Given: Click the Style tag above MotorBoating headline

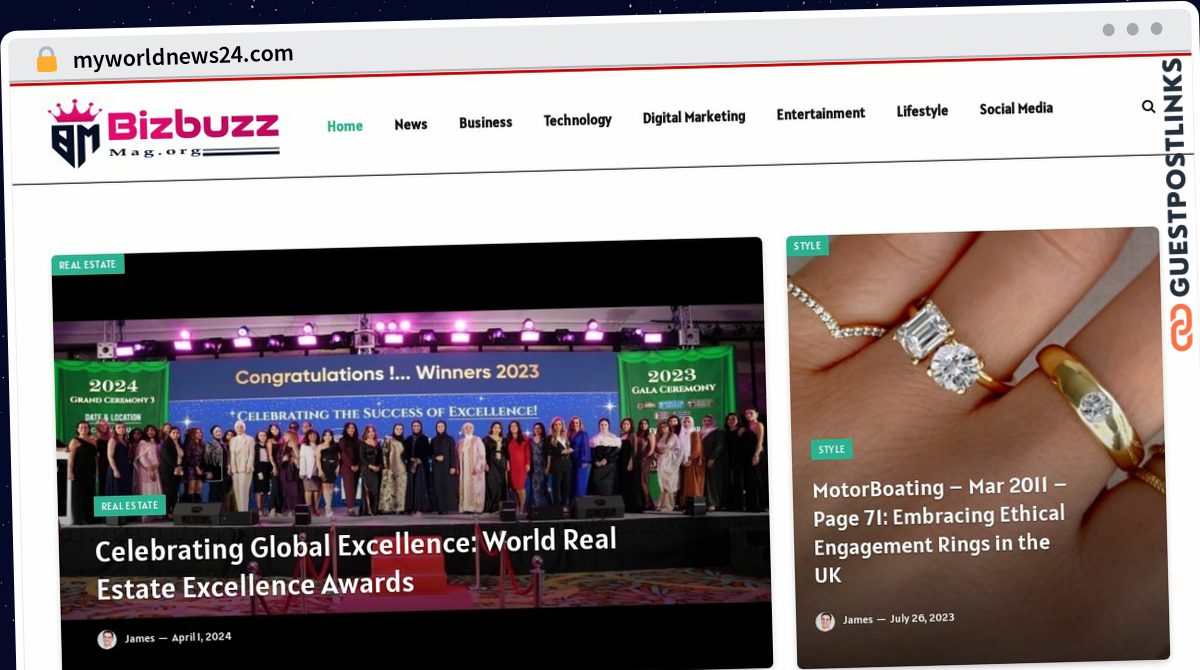Looking at the screenshot, I should [x=832, y=450].
